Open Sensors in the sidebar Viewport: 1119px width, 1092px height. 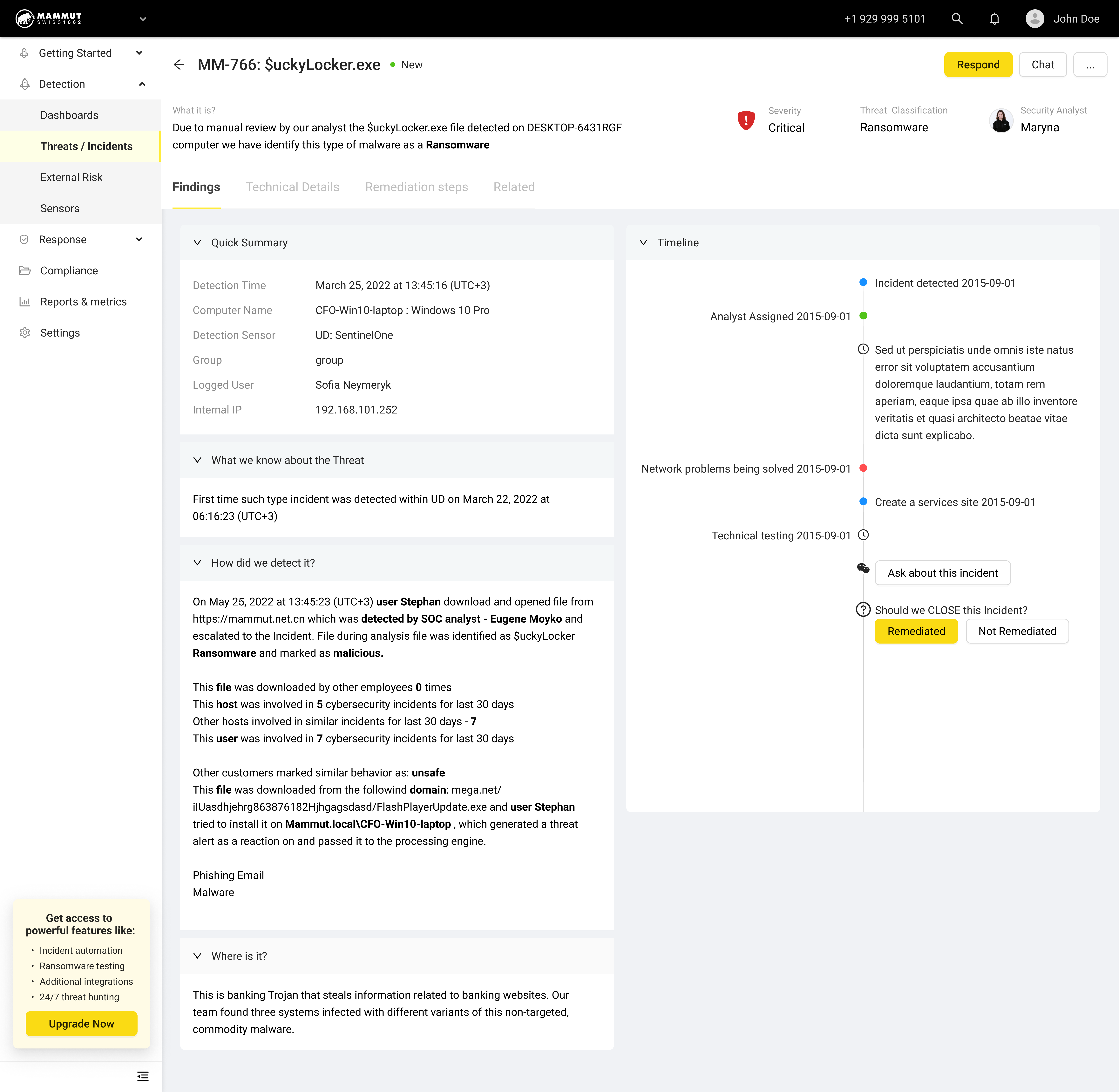click(80, 208)
